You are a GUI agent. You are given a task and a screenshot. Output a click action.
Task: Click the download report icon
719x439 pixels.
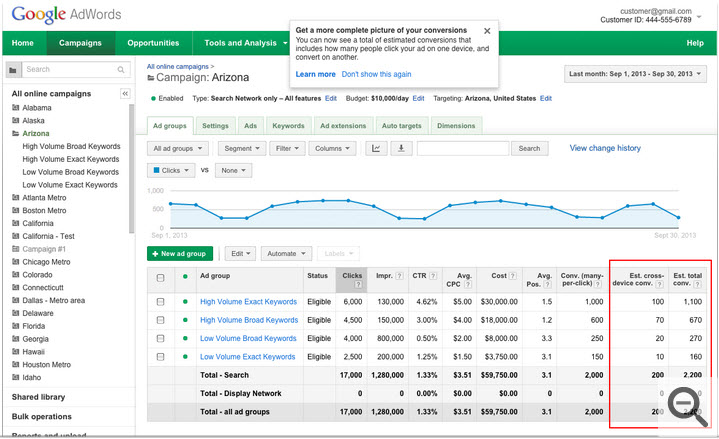click(x=401, y=149)
